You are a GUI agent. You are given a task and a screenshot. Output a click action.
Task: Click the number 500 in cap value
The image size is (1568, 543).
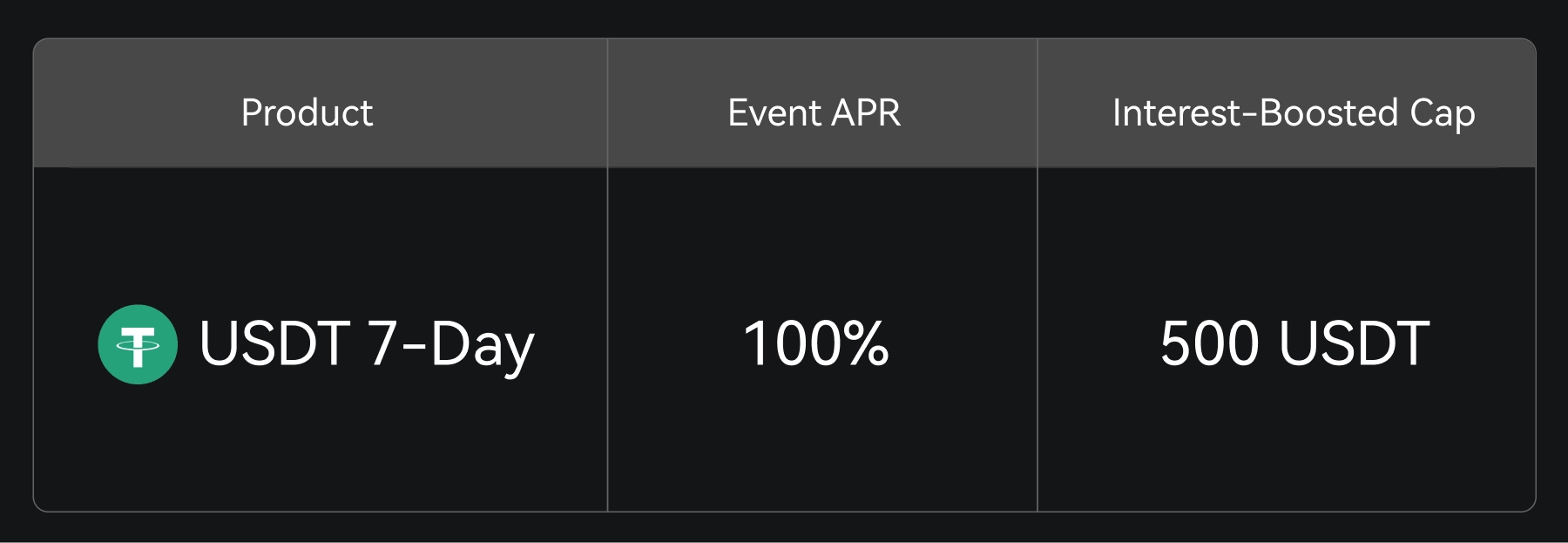[1210, 343]
